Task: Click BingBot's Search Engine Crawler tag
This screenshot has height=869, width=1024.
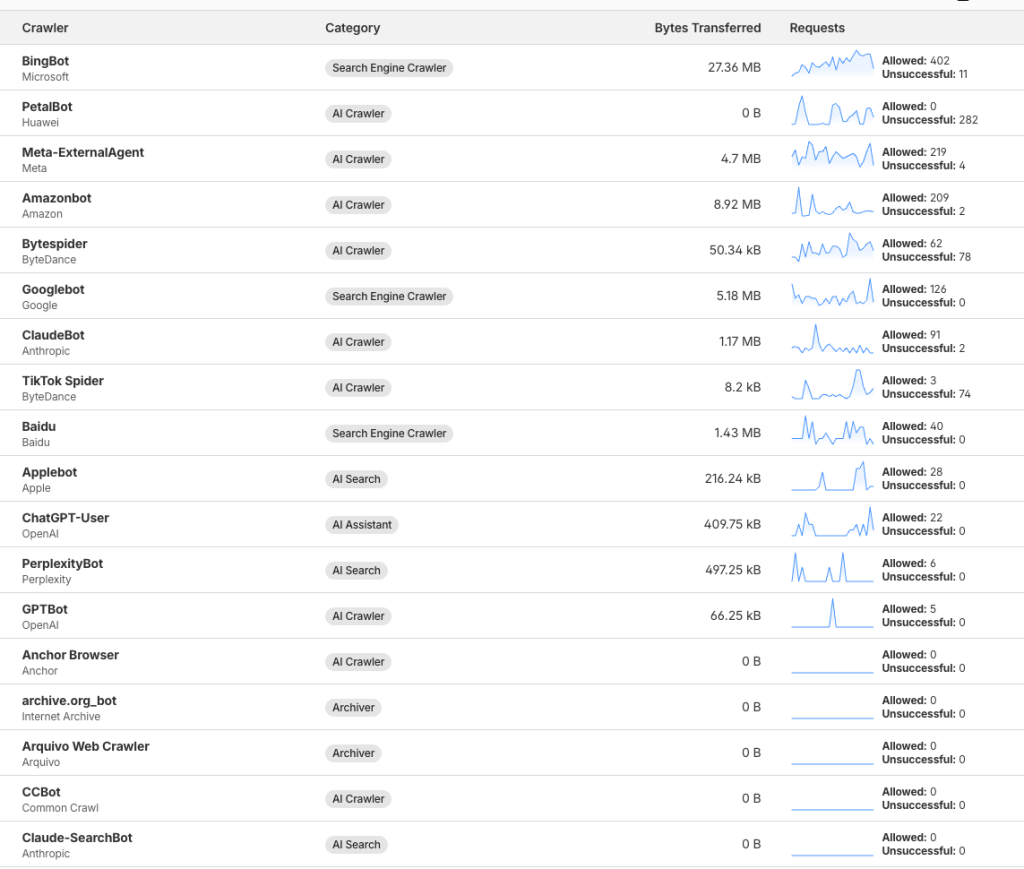Action: coord(389,68)
